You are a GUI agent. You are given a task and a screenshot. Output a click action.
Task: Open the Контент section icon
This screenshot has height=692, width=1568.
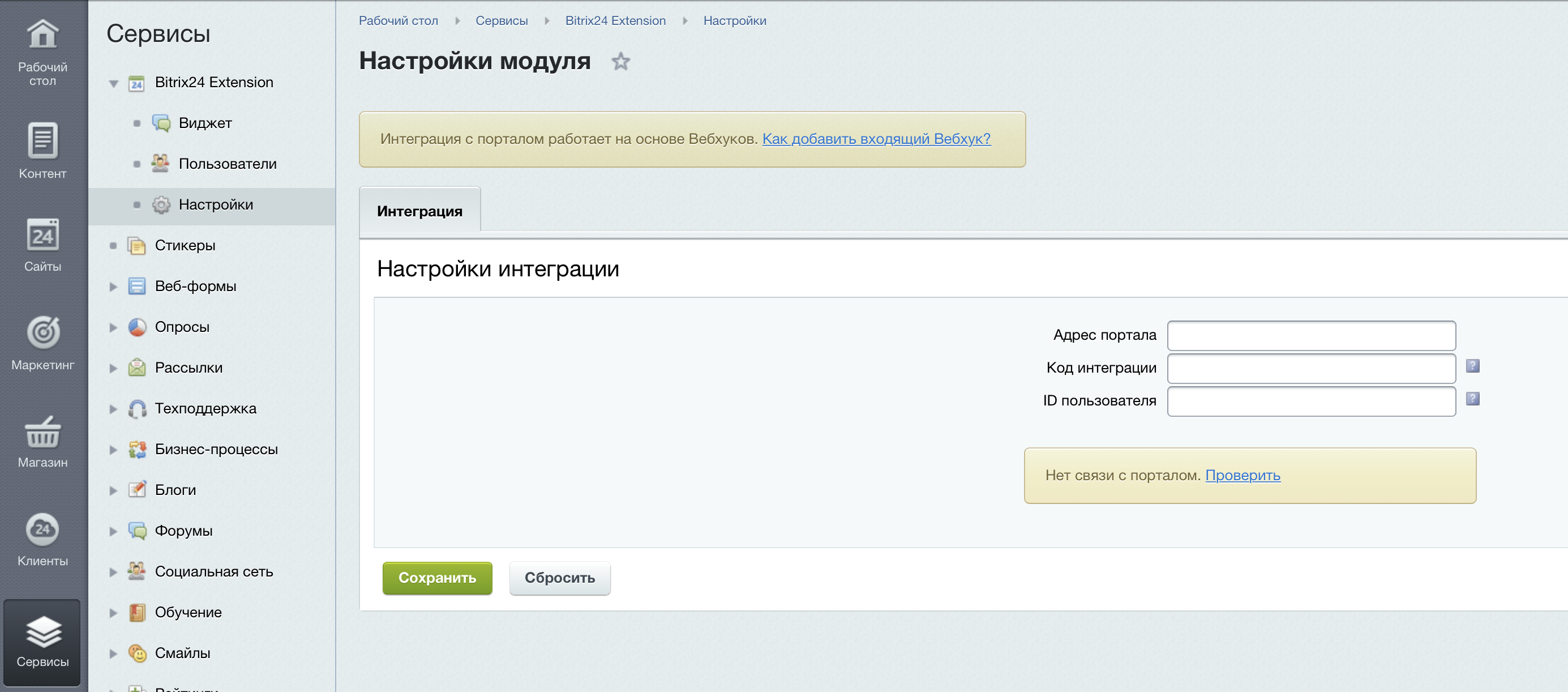[x=42, y=140]
